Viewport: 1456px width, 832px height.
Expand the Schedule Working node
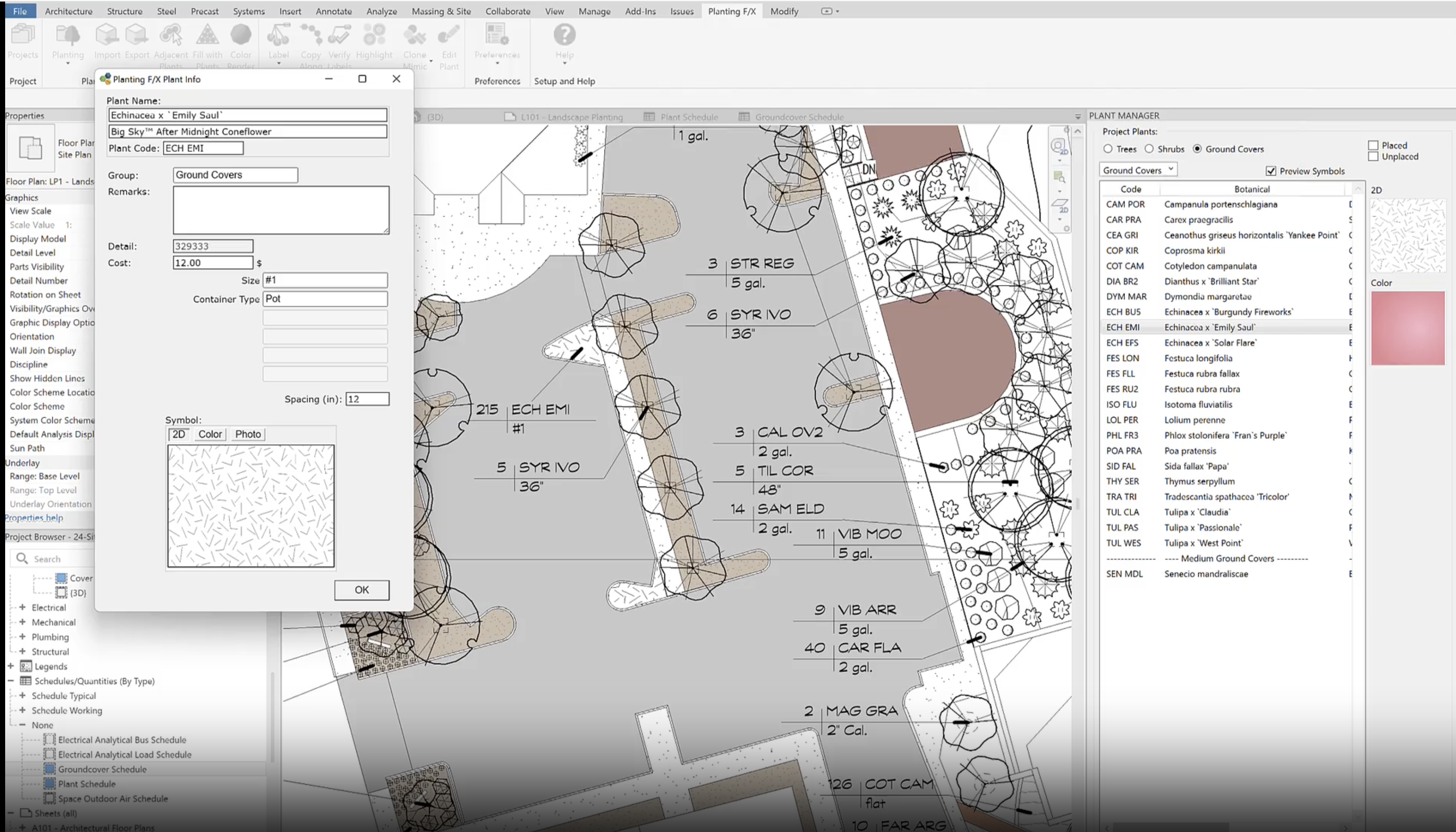[22, 710]
